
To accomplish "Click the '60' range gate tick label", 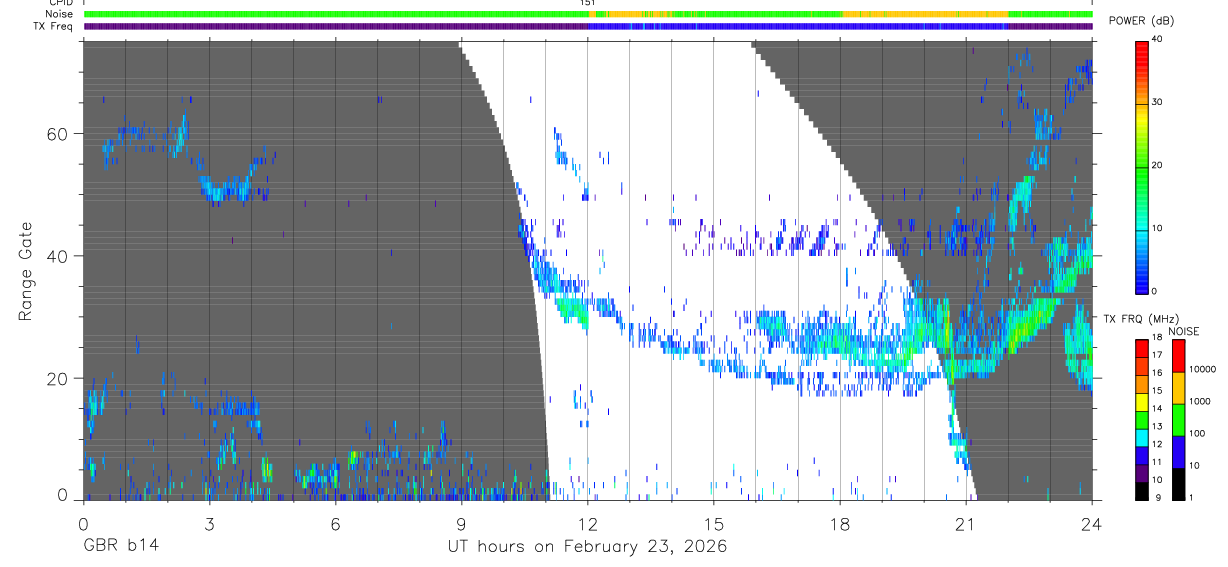I will coord(58,134).
